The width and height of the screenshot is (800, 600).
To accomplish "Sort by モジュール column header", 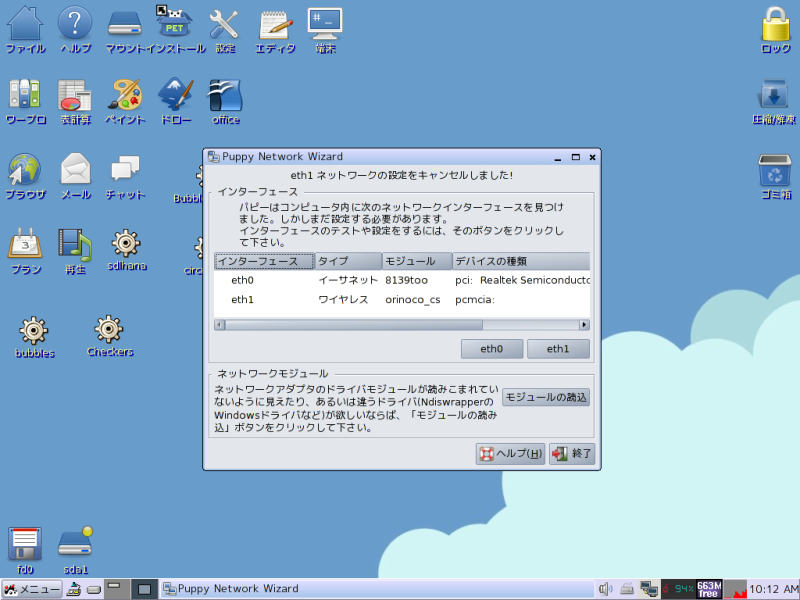I will tap(417, 261).
